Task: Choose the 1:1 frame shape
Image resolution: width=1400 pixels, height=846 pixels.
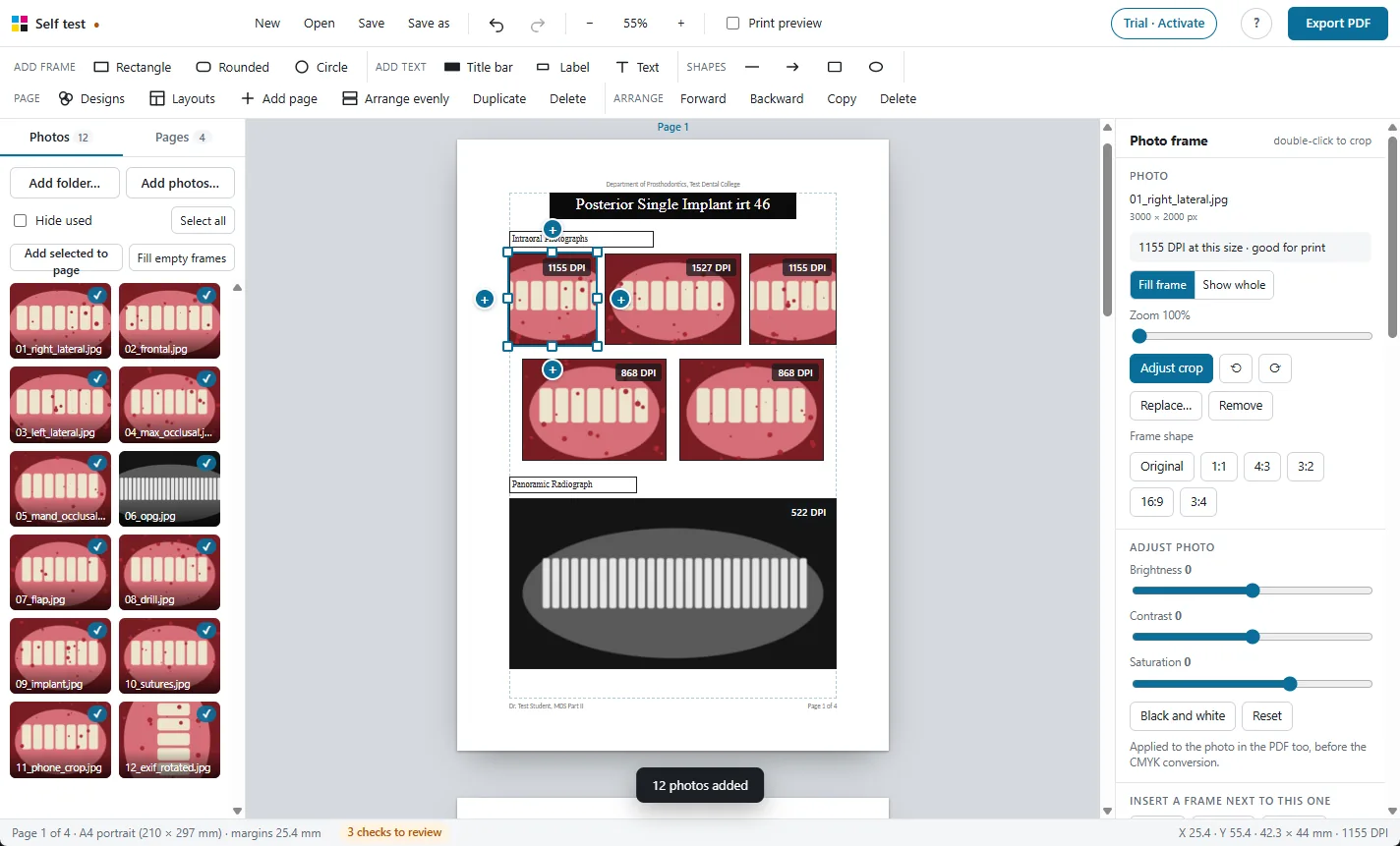Action: pos(1219,467)
